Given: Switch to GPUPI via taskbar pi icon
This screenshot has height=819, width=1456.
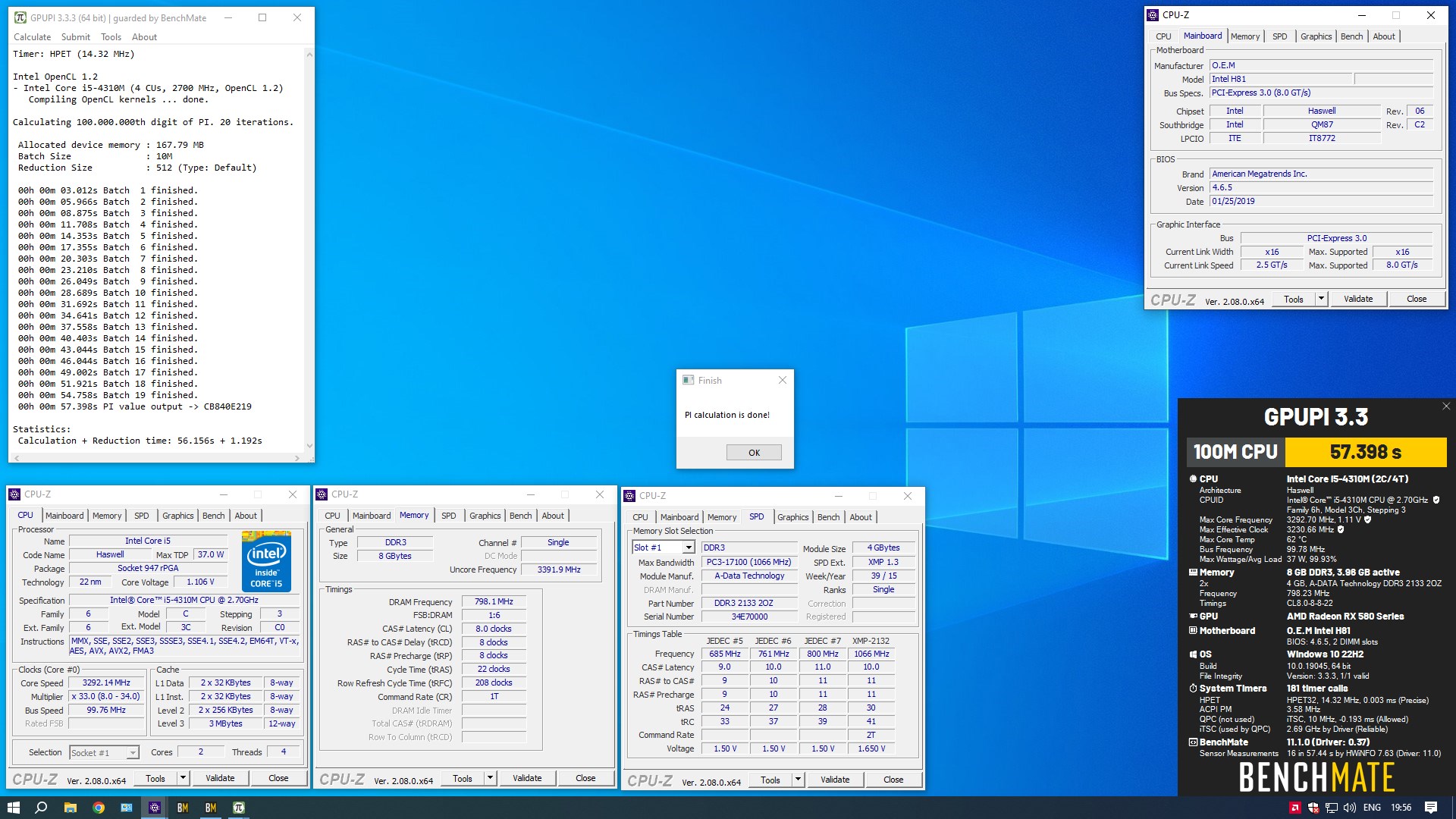Looking at the screenshot, I should [x=239, y=808].
